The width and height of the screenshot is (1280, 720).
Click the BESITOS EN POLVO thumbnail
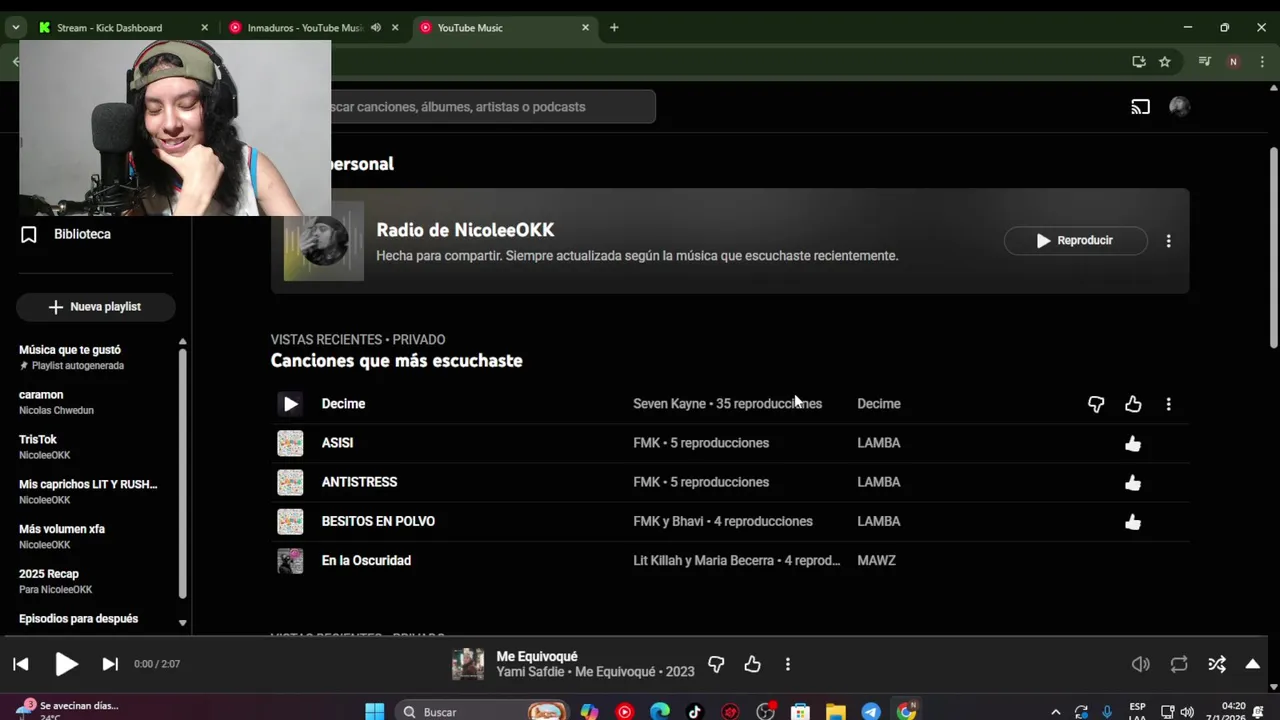tap(290, 521)
